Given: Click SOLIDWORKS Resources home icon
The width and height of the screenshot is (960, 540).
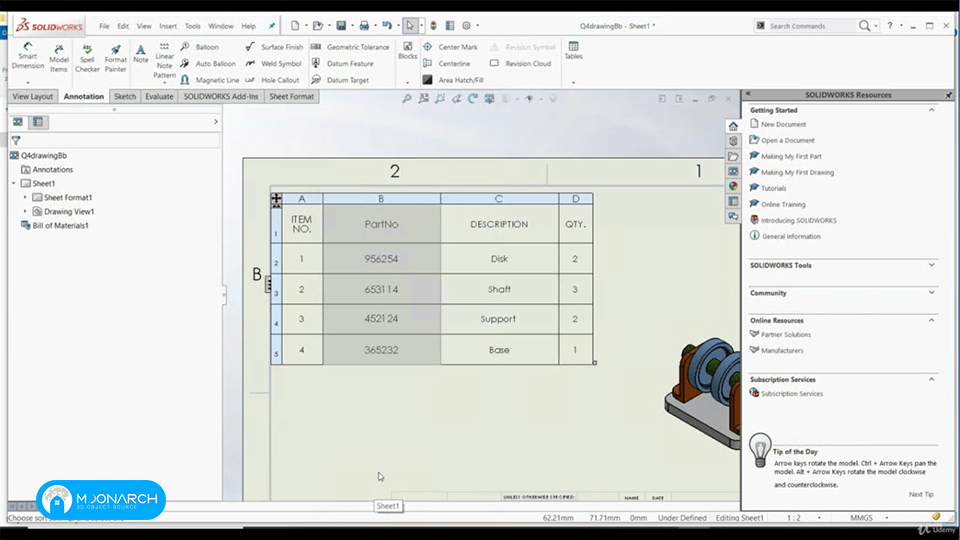Looking at the screenshot, I should [x=733, y=126].
